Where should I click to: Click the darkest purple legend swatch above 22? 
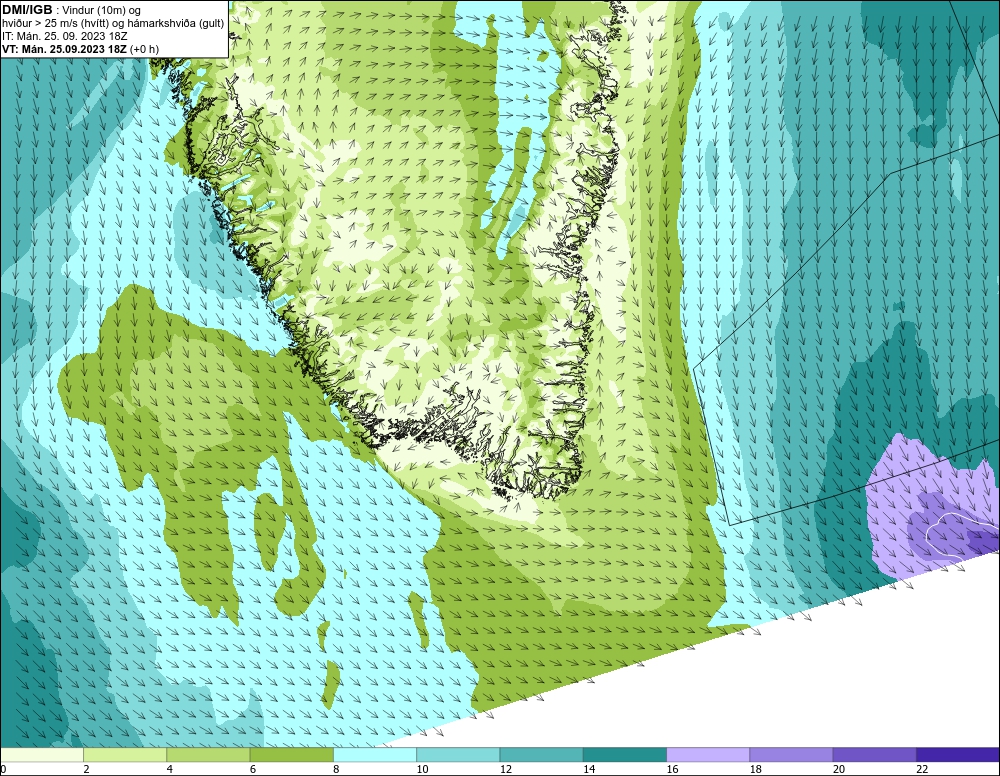click(x=957, y=755)
